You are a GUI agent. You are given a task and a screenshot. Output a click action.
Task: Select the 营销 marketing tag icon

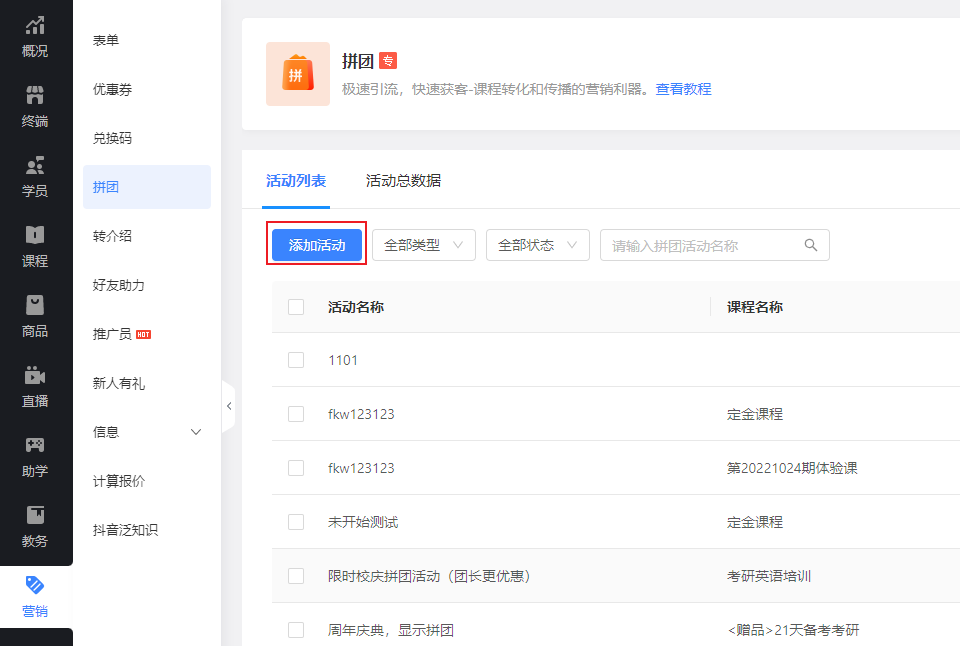(35, 585)
